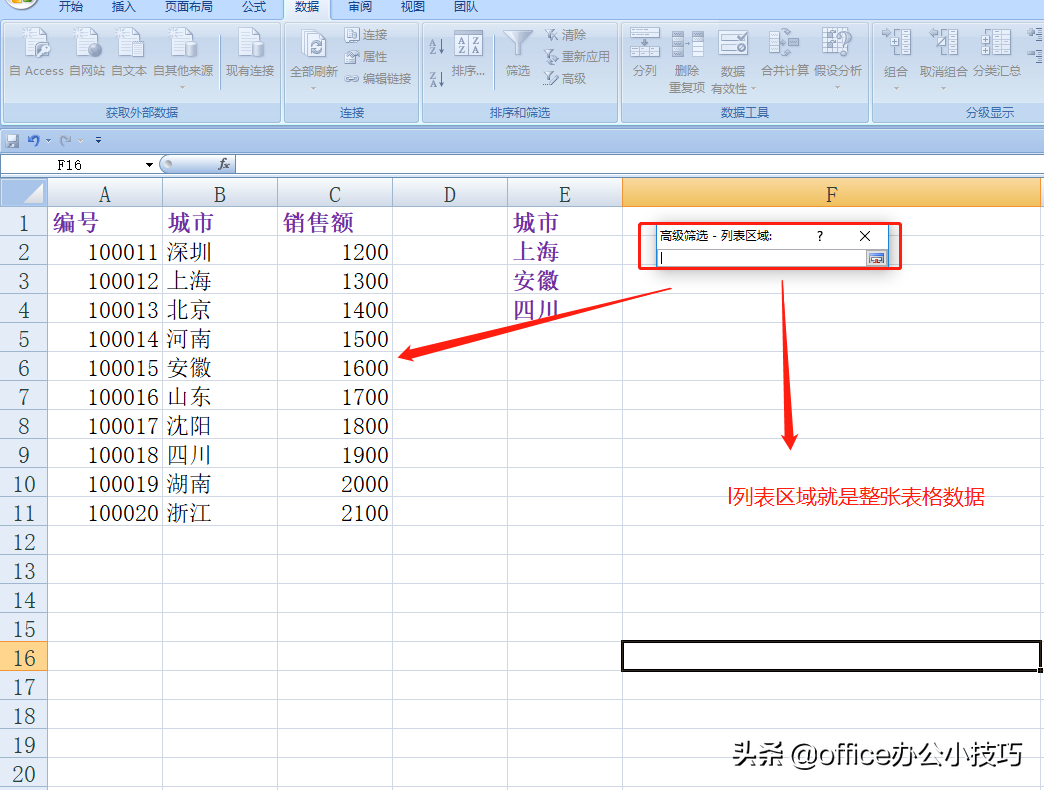
Task: Click Group (组合) icon
Action: tap(896, 44)
